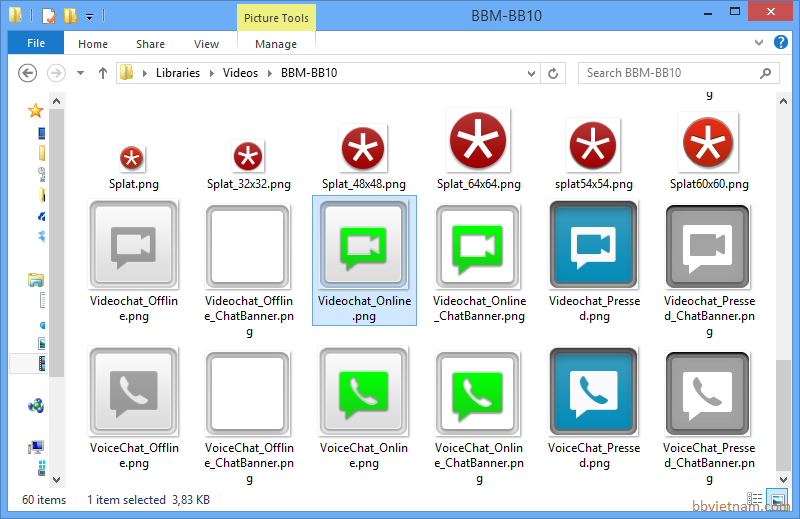Viewport: 800px width, 519px height.
Task: Open the Customize Quick Access Toolbar dropdown
Action: pyautogui.click(x=89, y=17)
